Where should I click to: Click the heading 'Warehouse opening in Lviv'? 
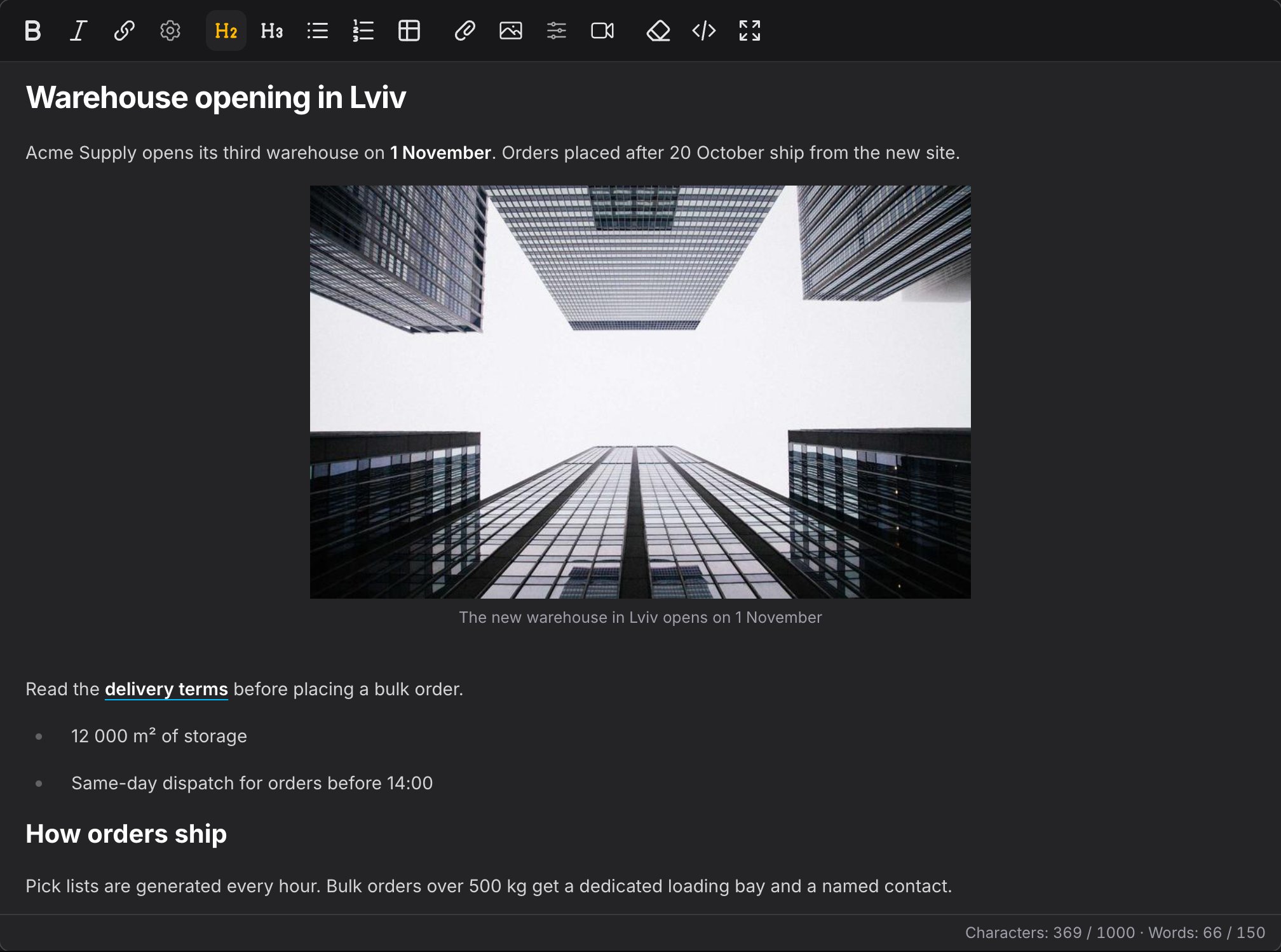click(216, 98)
